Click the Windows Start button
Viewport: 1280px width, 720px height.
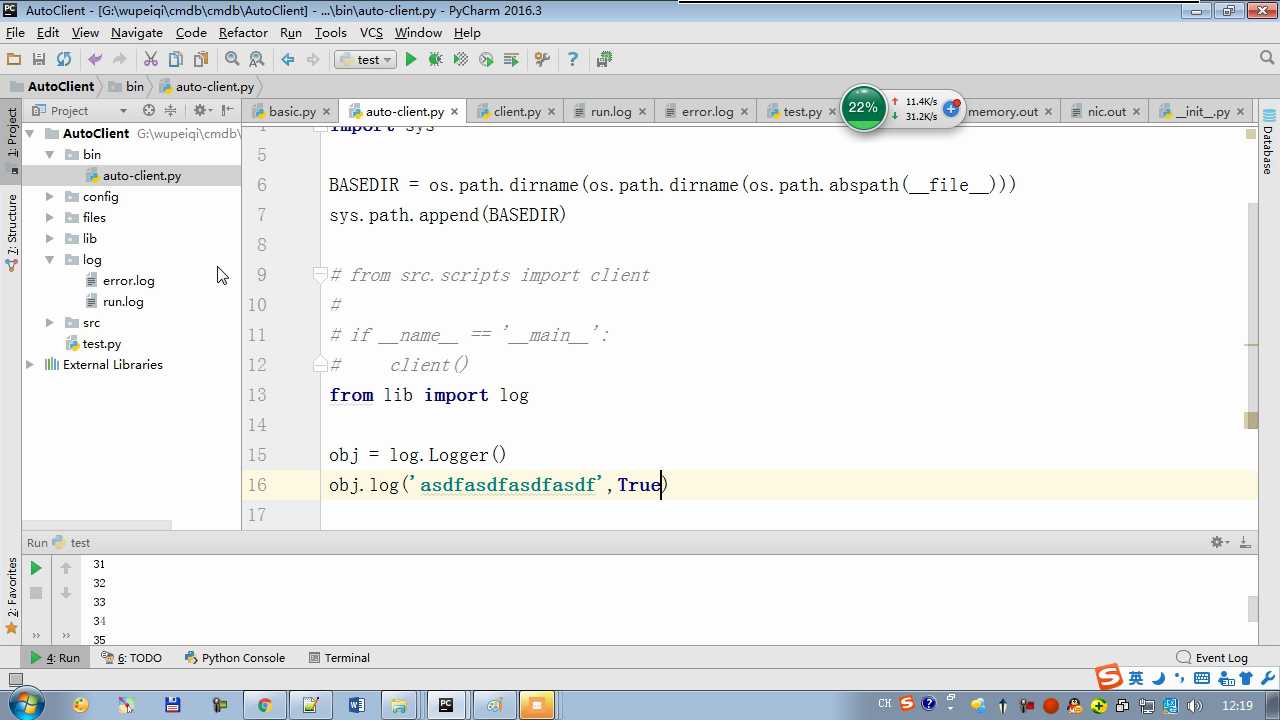coord(24,705)
